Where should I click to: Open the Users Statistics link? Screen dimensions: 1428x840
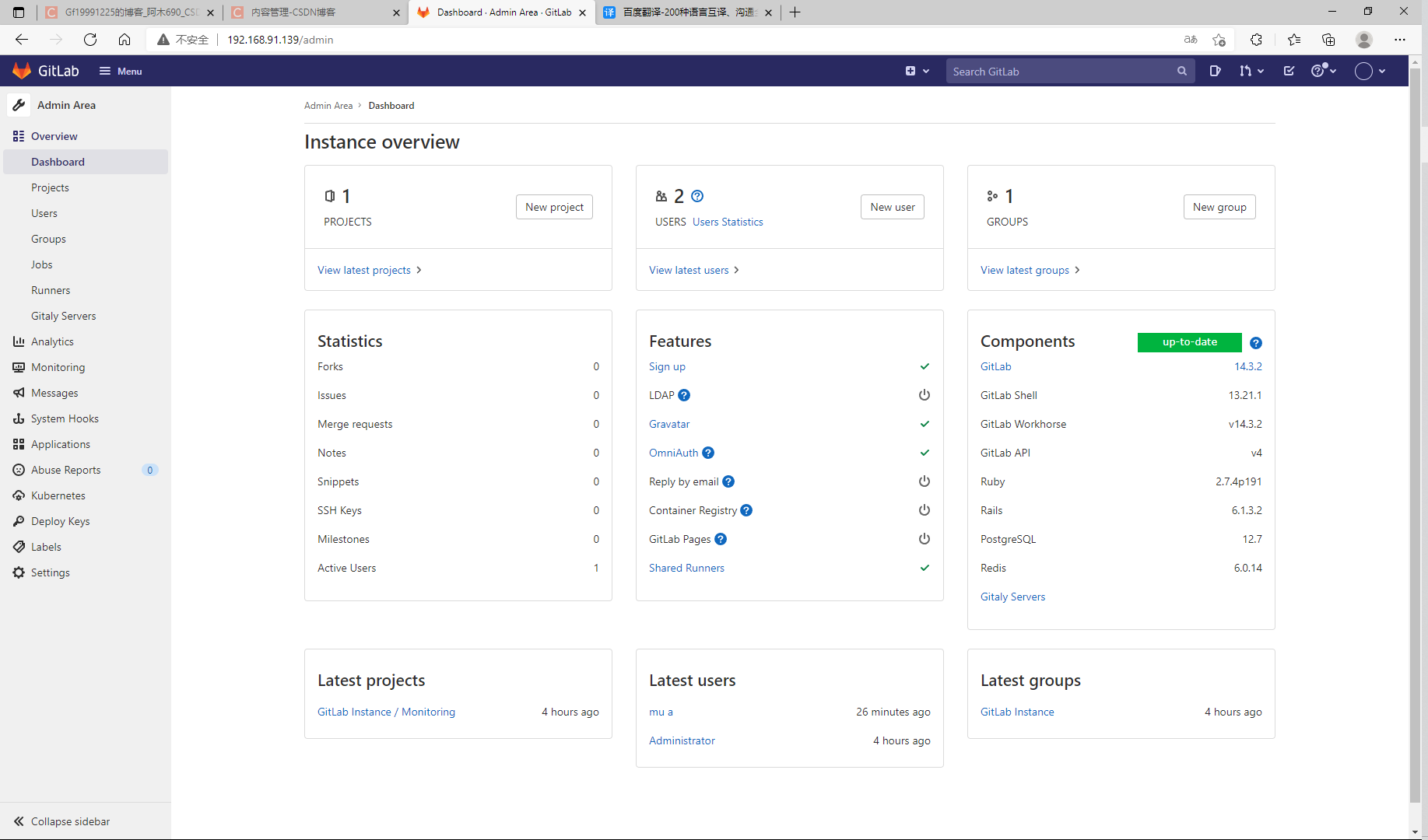pyautogui.click(x=728, y=222)
